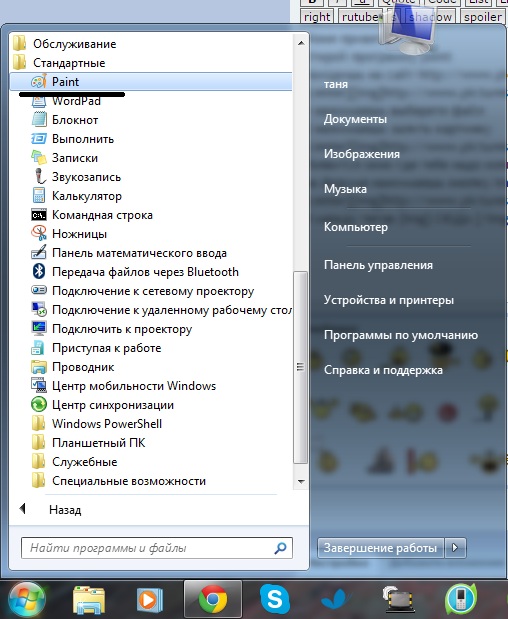The height and width of the screenshot is (619, 508).
Task: Click the Bluetooth file transfer icon
Action: (39, 272)
